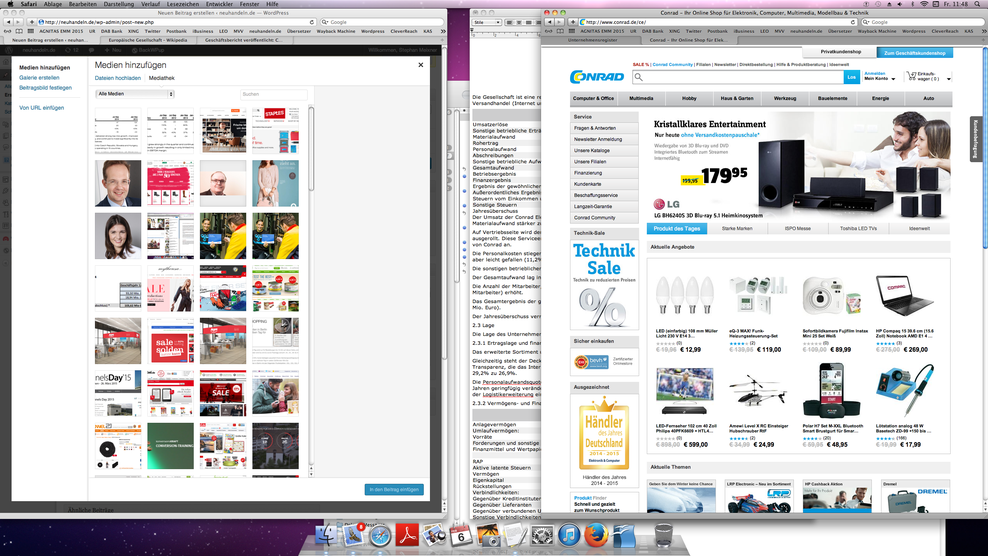Select the Produkt des Tages tab
Image resolution: width=988 pixels, height=556 pixels.
coord(677,228)
